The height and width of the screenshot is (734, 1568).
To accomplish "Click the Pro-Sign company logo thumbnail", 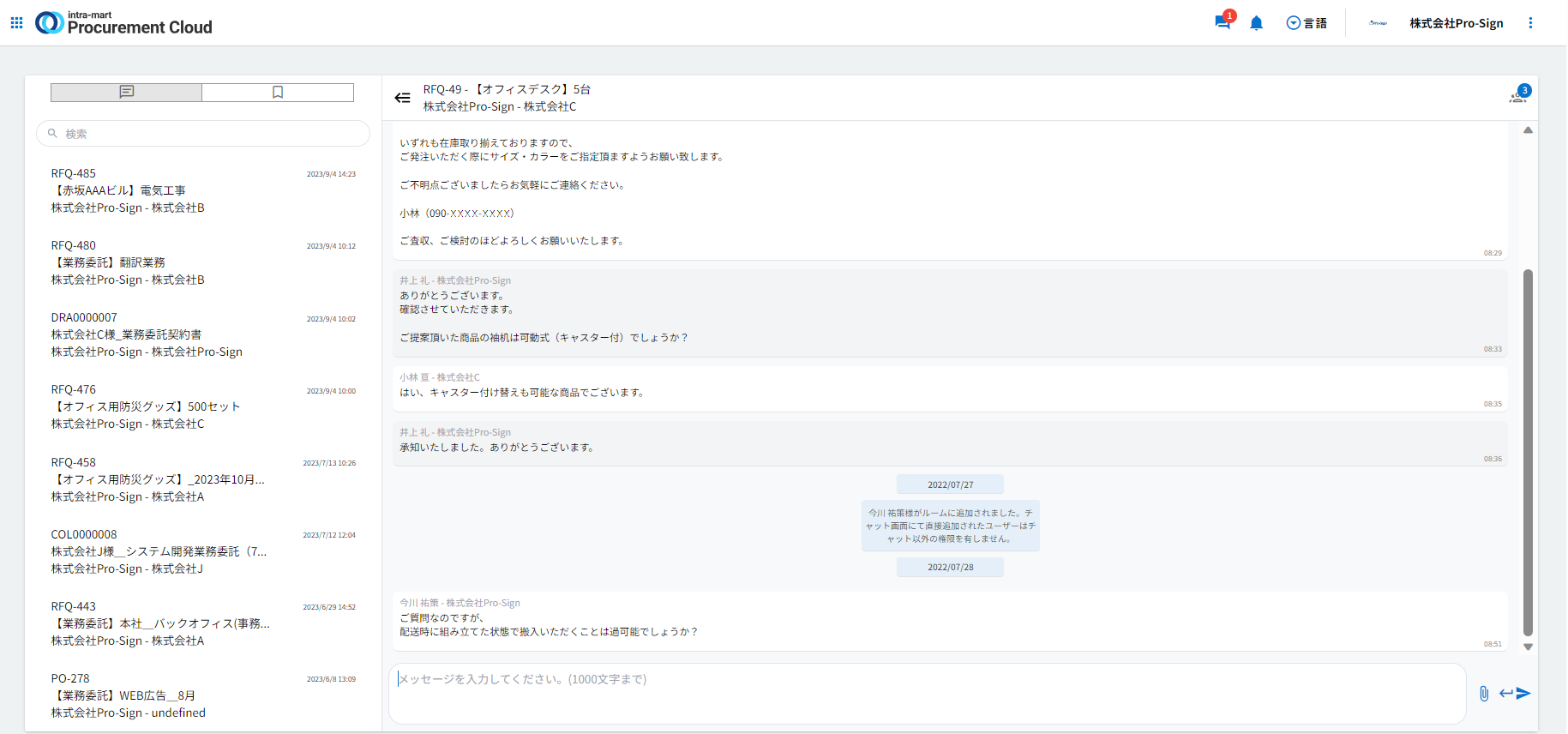I will pos(1379,23).
